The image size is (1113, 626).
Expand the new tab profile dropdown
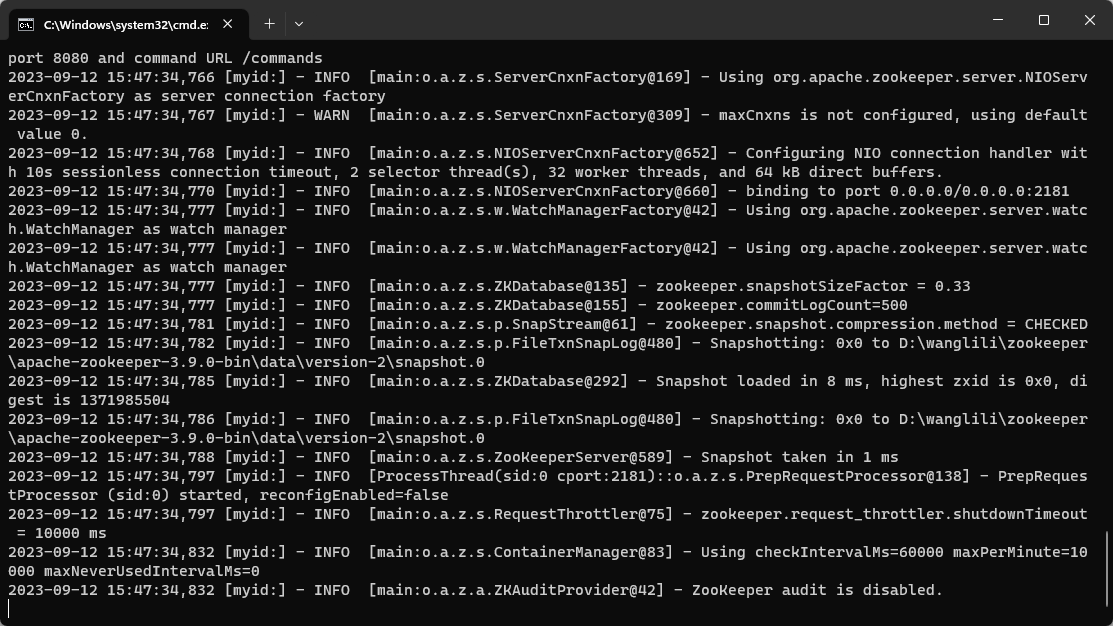click(x=298, y=23)
